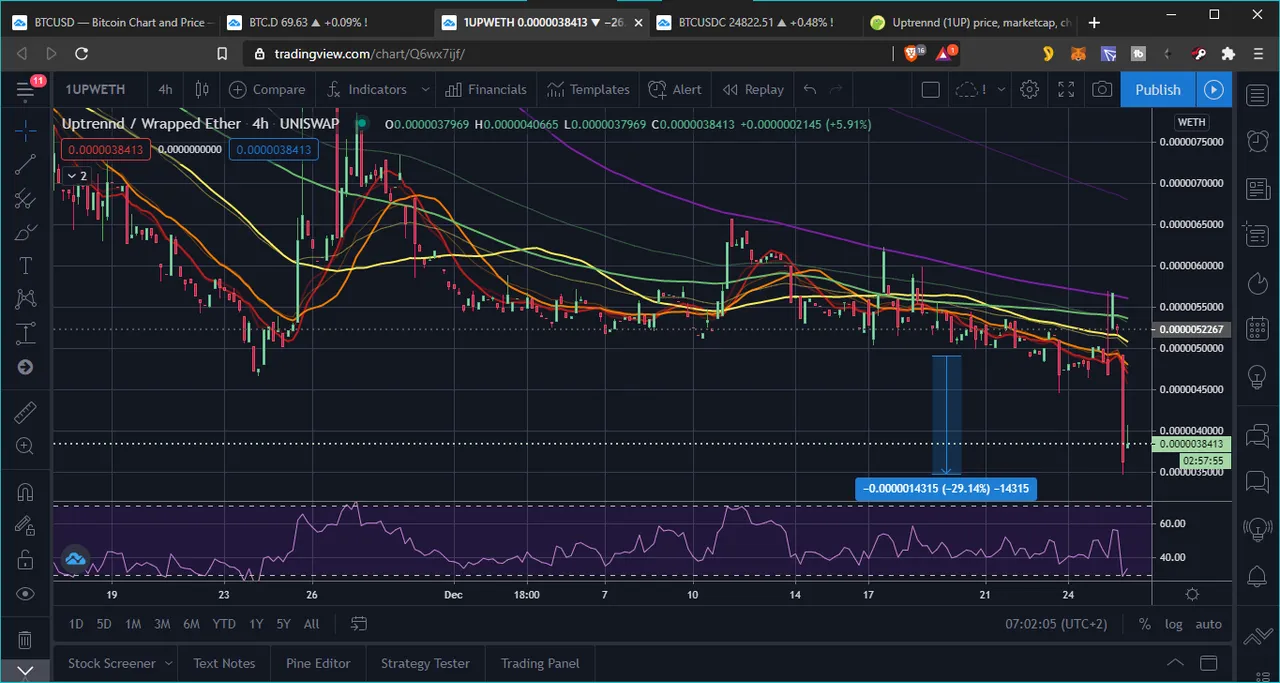The width and height of the screenshot is (1280, 683).
Task: Select the text annotation tool
Action: click(26, 266)
